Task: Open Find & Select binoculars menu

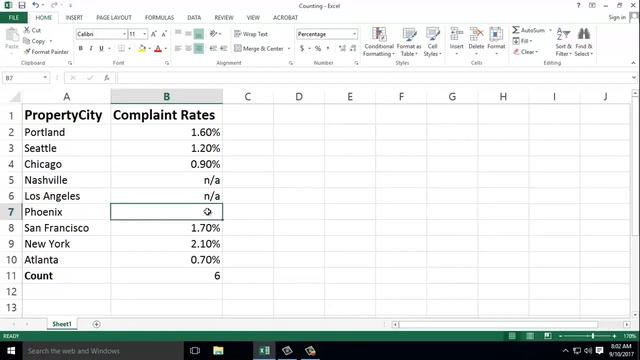Action: click(x=584, y=42)
